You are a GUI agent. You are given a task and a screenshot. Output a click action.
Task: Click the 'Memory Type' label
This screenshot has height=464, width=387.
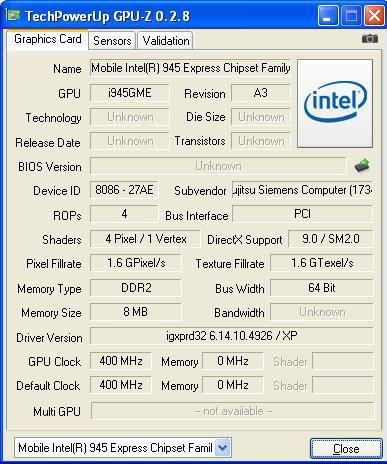(x=49, y=289)
